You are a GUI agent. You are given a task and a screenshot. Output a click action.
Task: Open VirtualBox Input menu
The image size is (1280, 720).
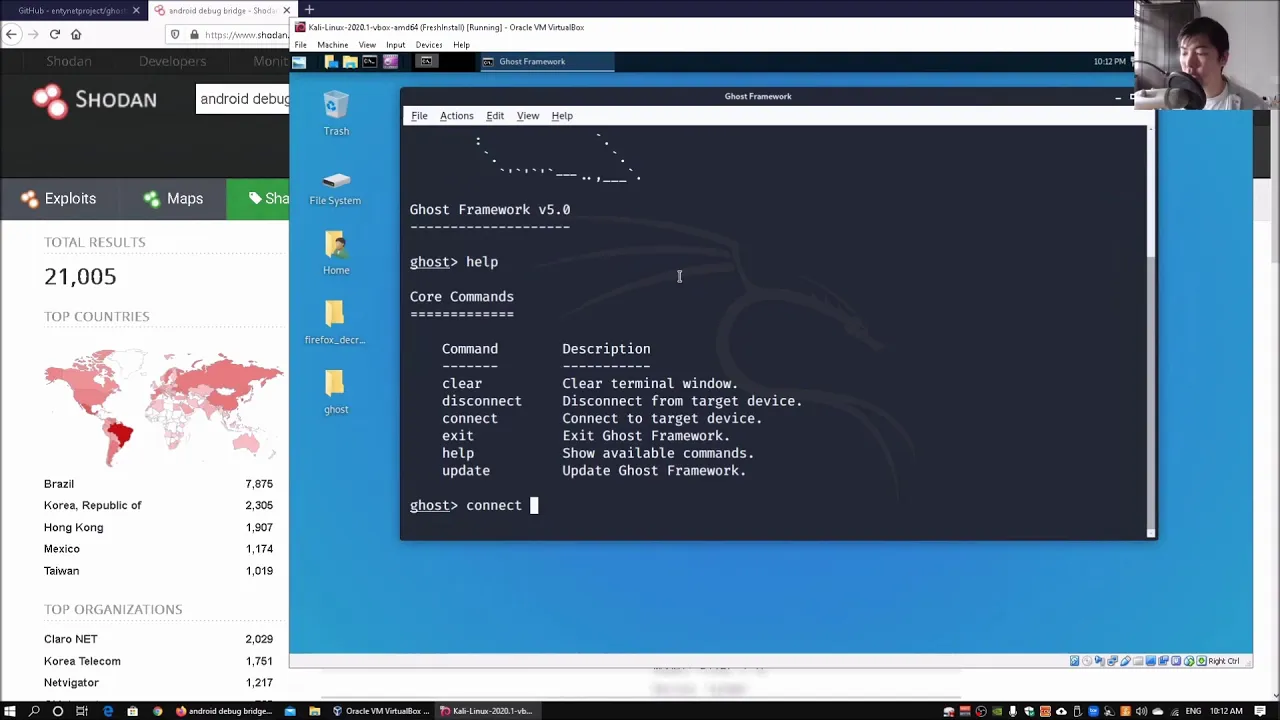(395, 45)
